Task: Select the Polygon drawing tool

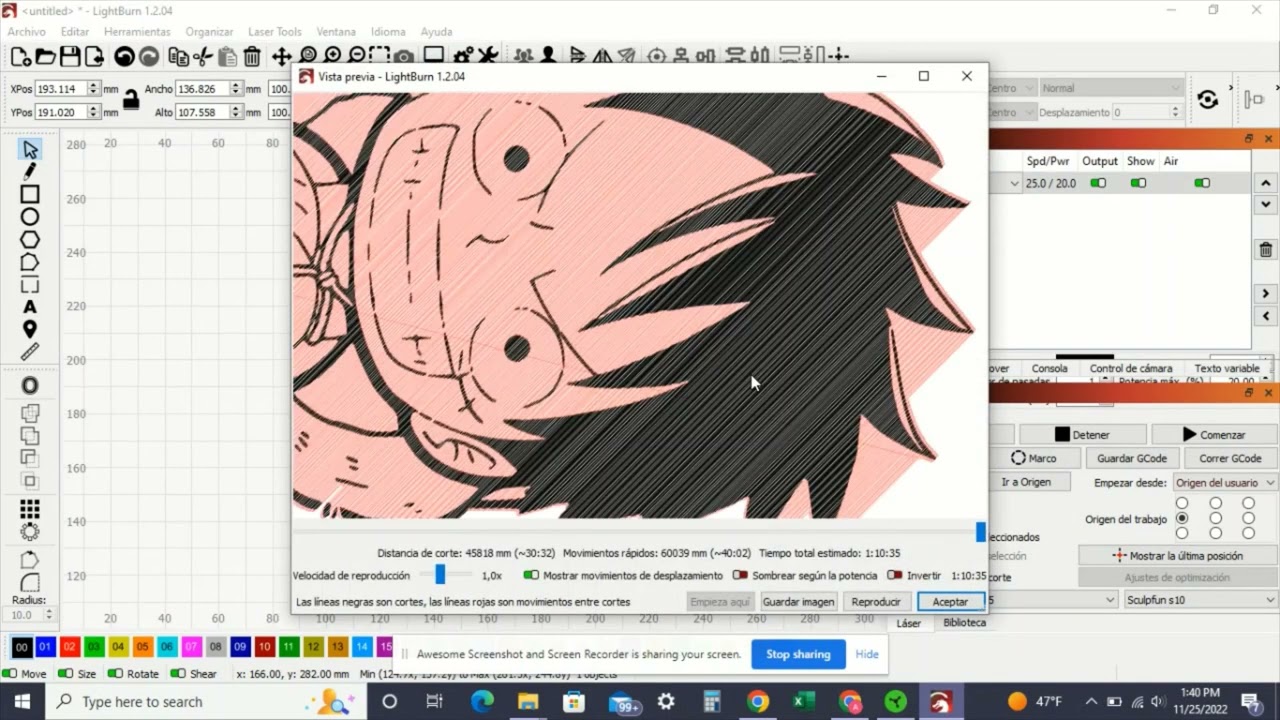Action: (x=30, y=240)
